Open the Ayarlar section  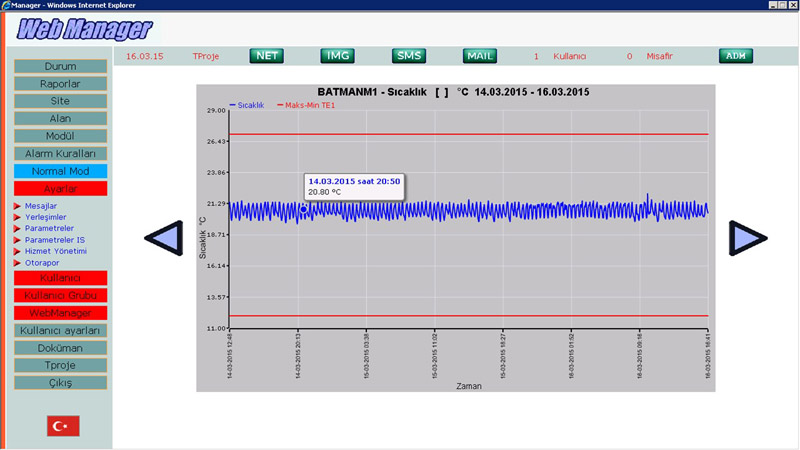[x=60, y=189]
